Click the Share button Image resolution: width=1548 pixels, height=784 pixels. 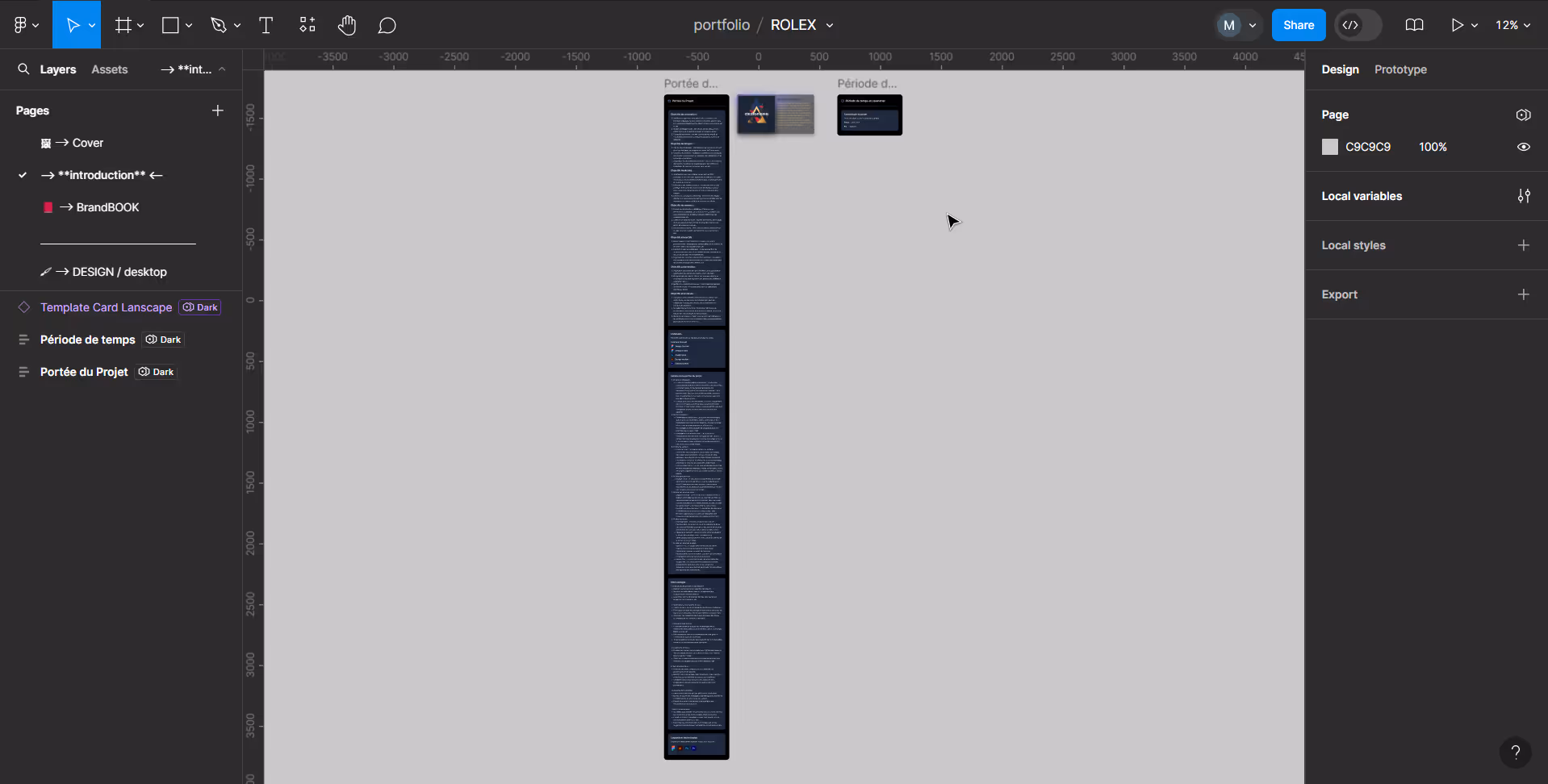pyautogui.click(x=1299, y=25)
